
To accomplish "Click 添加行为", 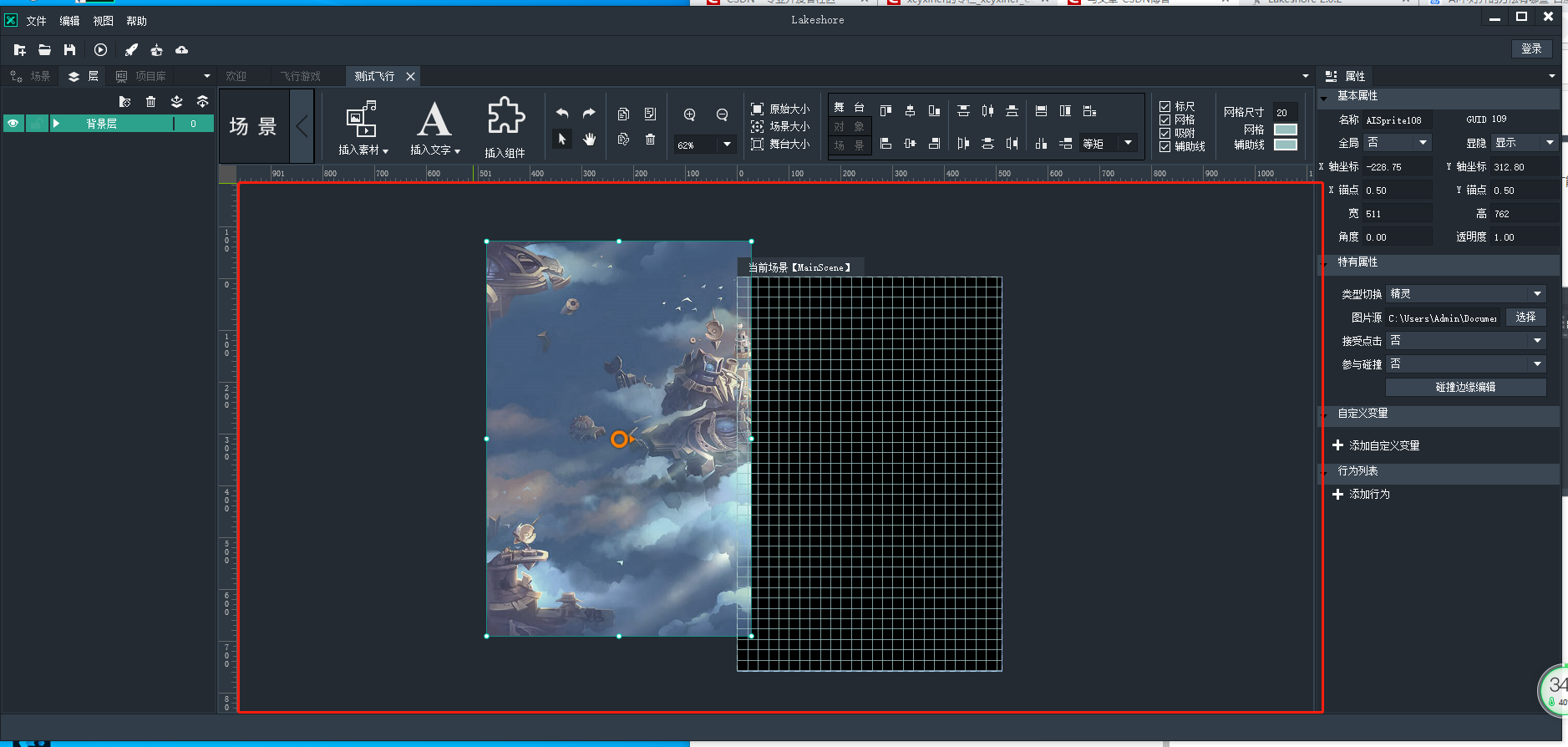I will 1361,494.
